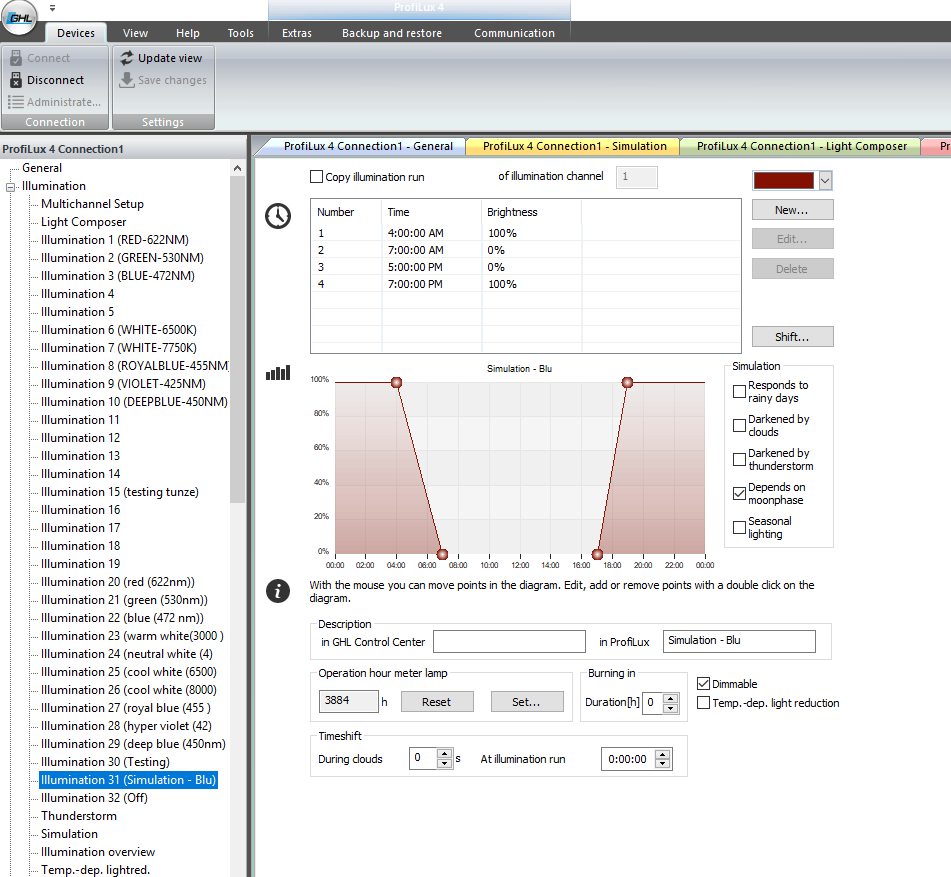Screen dimensions: 951x877
Task: Click the clock icon beside the time table
Action: click(x=278, y=216)
